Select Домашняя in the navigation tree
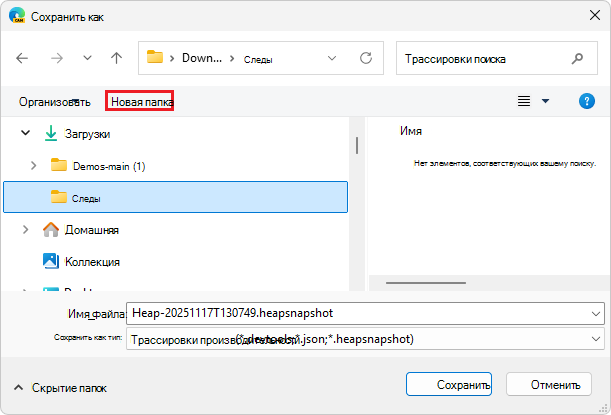The height and width of the screenshot is (415, 611). (x=92, y=230)
